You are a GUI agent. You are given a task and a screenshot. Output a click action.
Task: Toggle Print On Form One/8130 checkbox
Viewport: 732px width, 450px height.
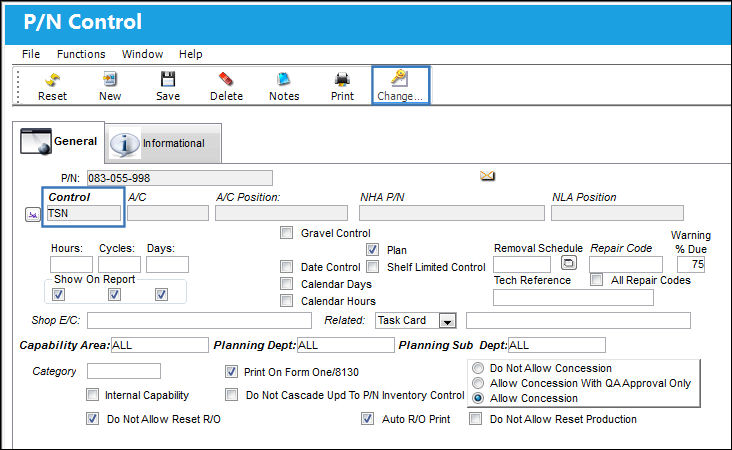[231, 372]
